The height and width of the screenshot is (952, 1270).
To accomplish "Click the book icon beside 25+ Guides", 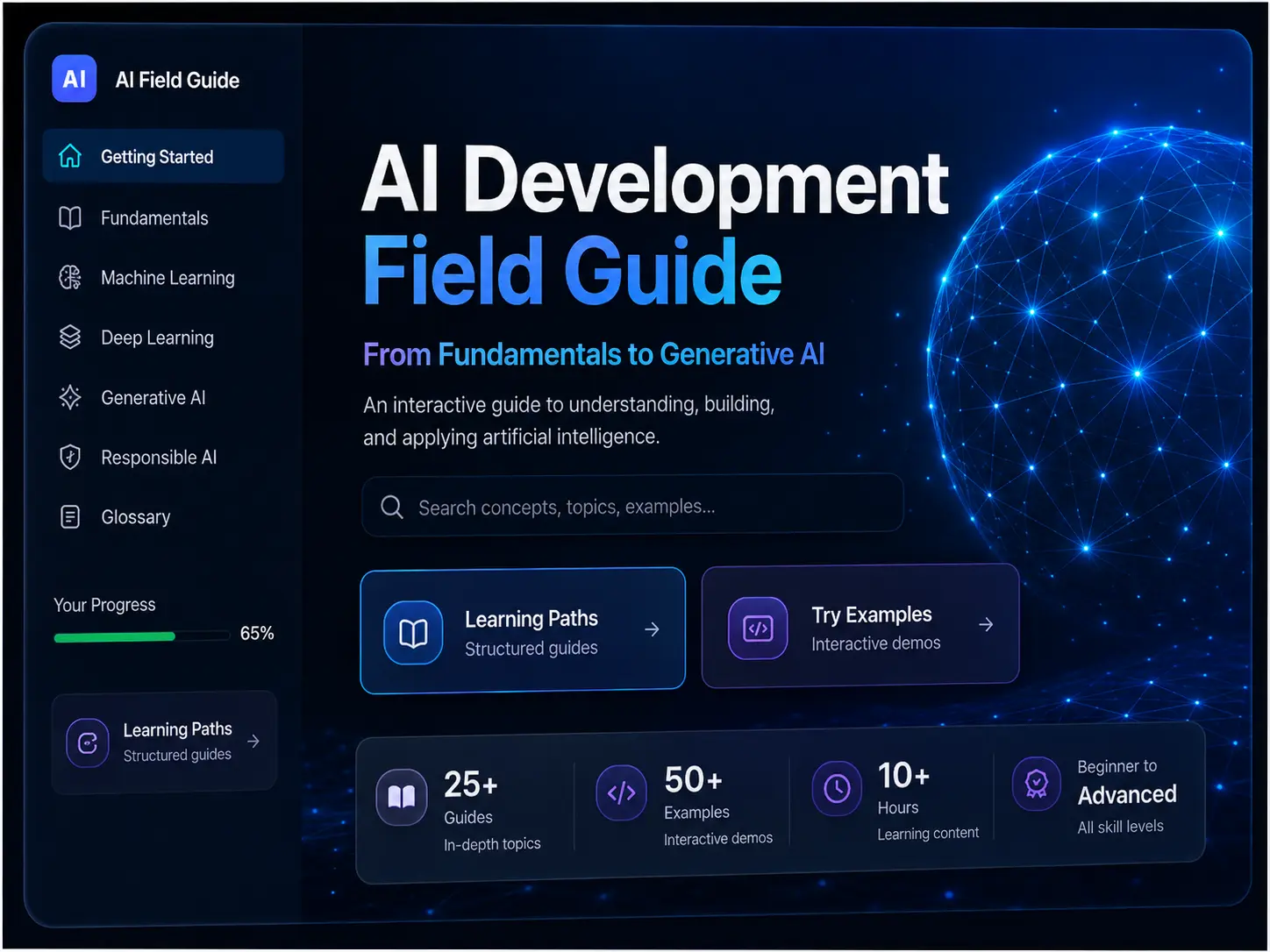I will coord(402,797).
